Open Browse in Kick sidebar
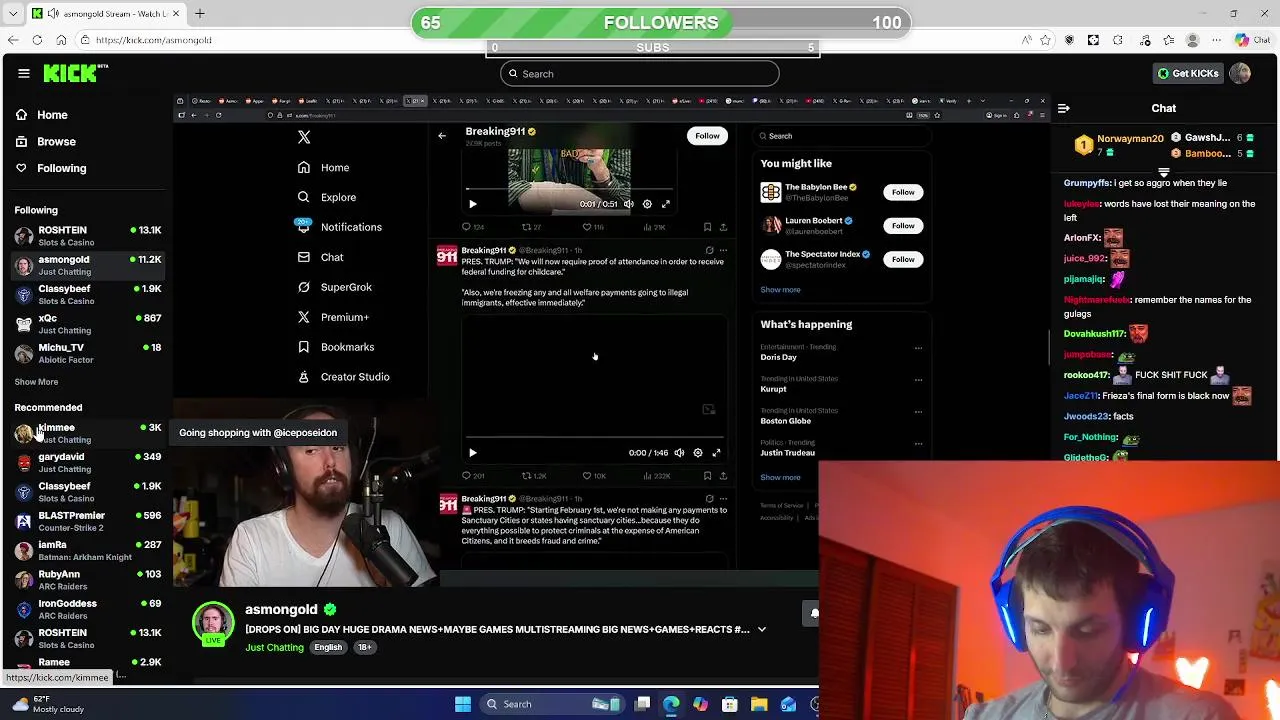The width and height of the screenshot is (1280, 720). point(45,141)
